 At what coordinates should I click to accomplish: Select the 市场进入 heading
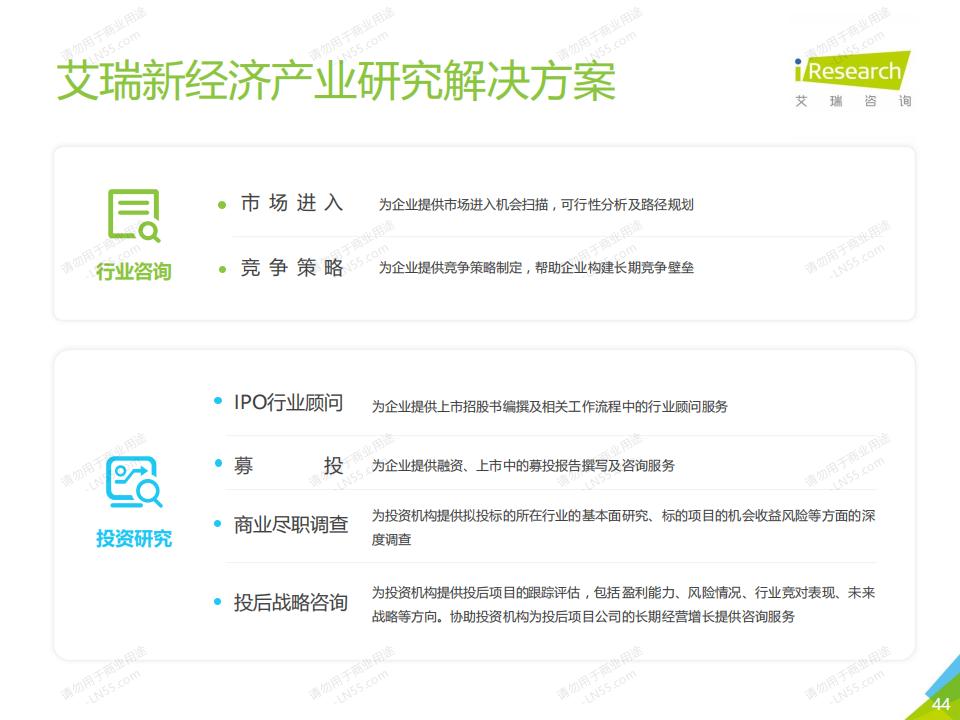click(x=291, y=204)
